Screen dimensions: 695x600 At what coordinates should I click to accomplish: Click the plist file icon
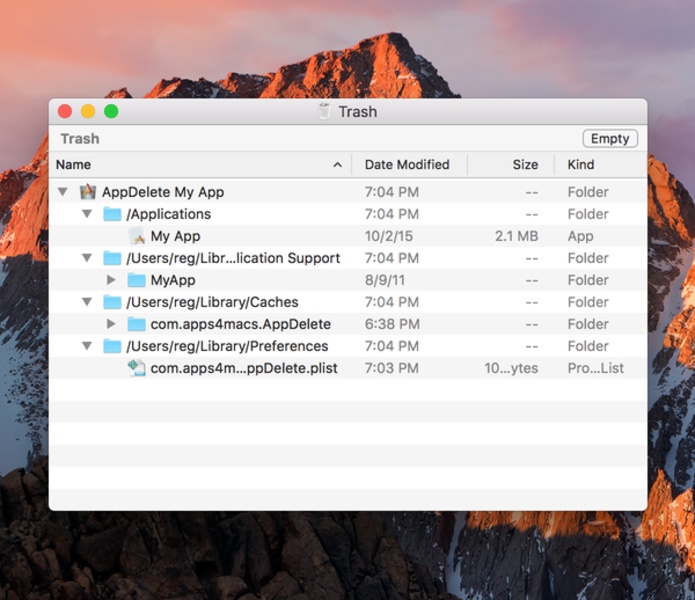pos(137,368)
